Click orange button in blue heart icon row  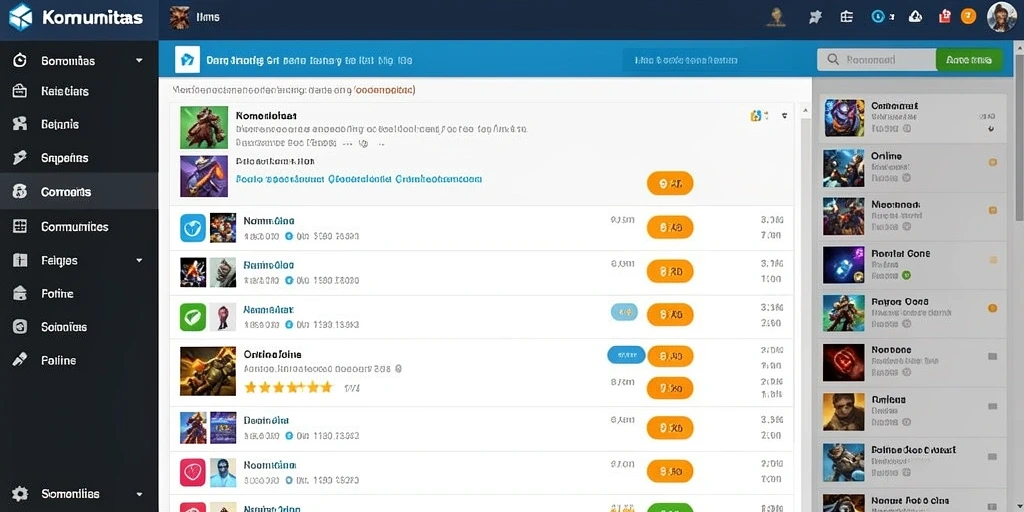click(x=669, y=227)
